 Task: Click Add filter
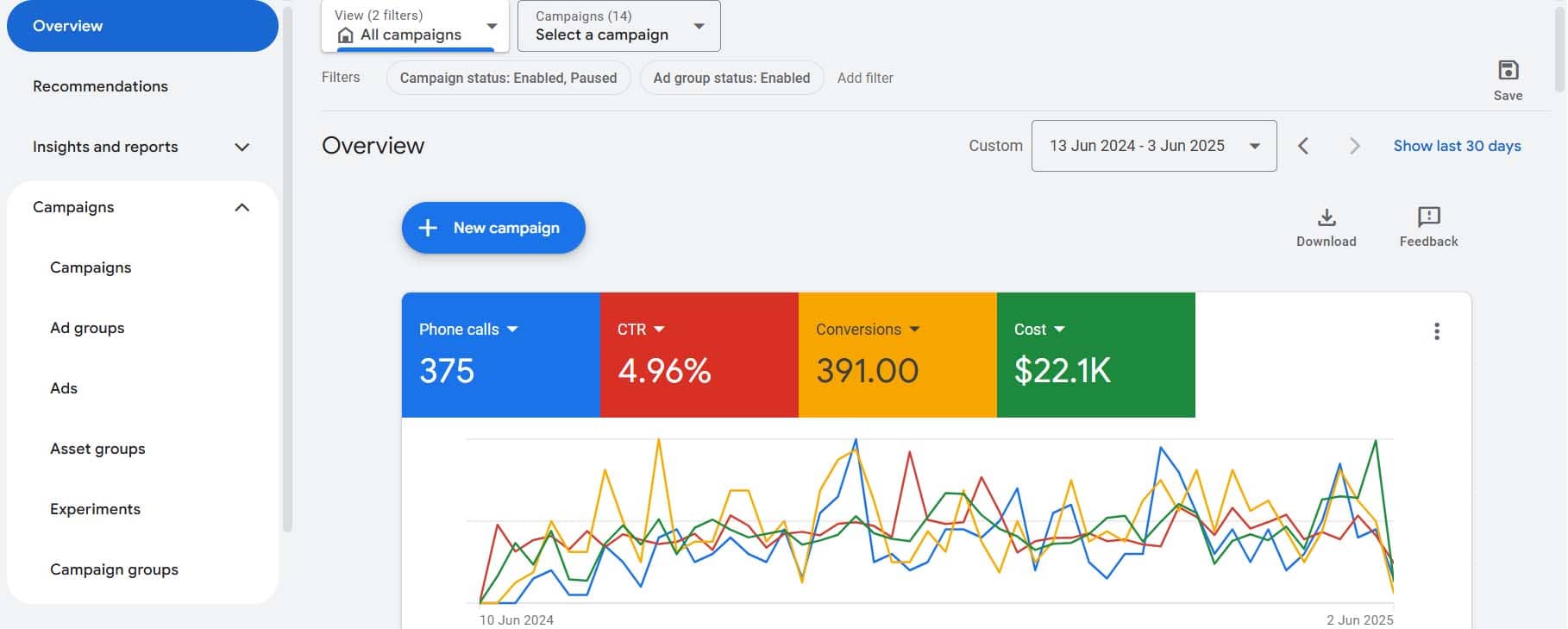click(865, 78)
